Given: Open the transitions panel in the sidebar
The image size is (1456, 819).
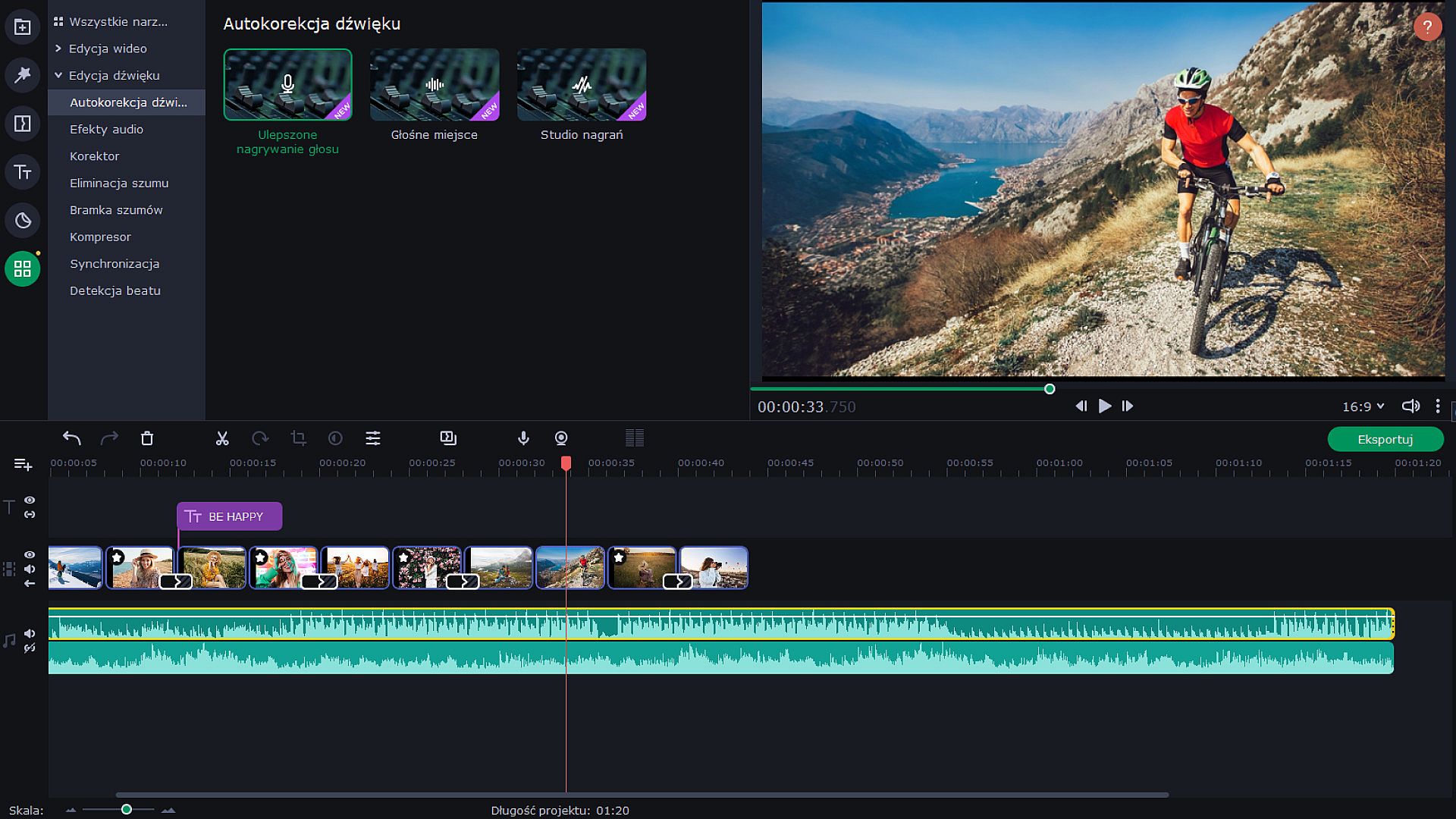Looking at the screenshot, I should [23, 124].
